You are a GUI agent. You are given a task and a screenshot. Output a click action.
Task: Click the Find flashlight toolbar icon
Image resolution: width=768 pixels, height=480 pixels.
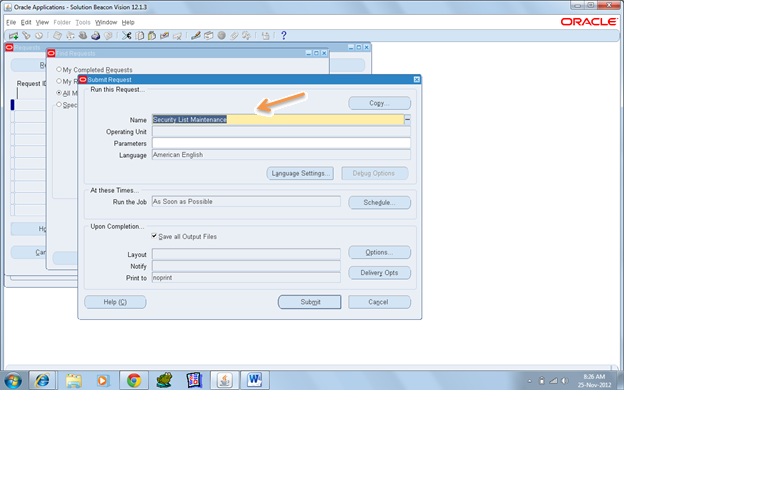(x=26, y=36)
